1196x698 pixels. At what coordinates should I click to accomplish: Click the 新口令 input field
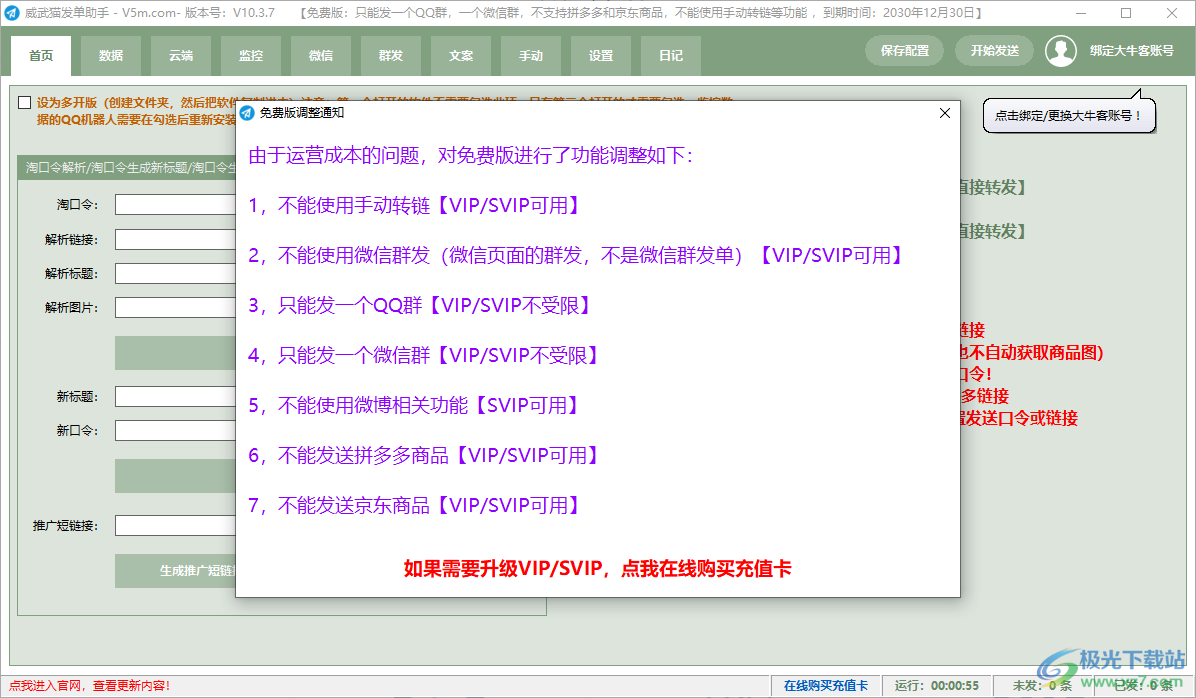(x=176, y=430)
